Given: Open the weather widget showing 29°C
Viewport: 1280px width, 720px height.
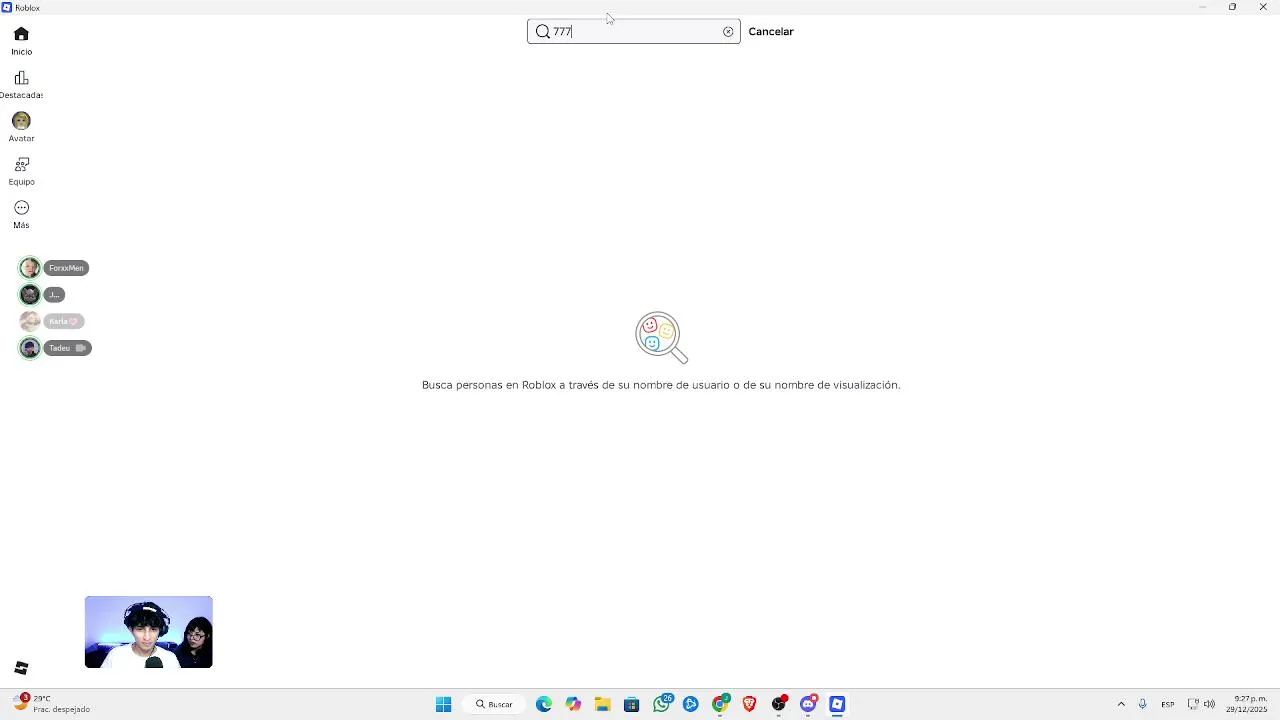Looking at the screenshot, I should 52,704.
